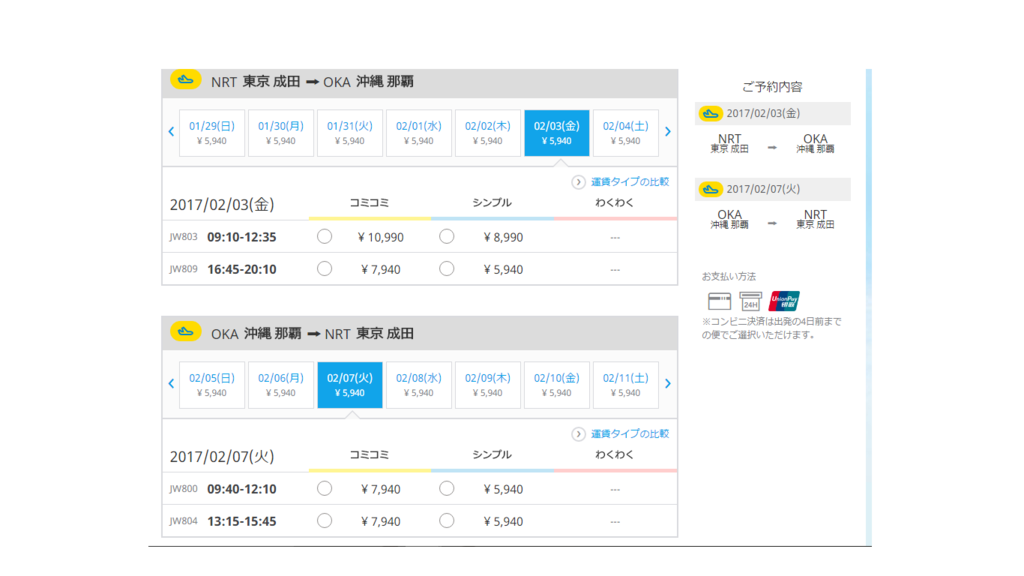The width and height of the screenshot is (1024, 576).
Task: Click circled arrow icon beside return fare comparison
Action: (x=578, y=434)
